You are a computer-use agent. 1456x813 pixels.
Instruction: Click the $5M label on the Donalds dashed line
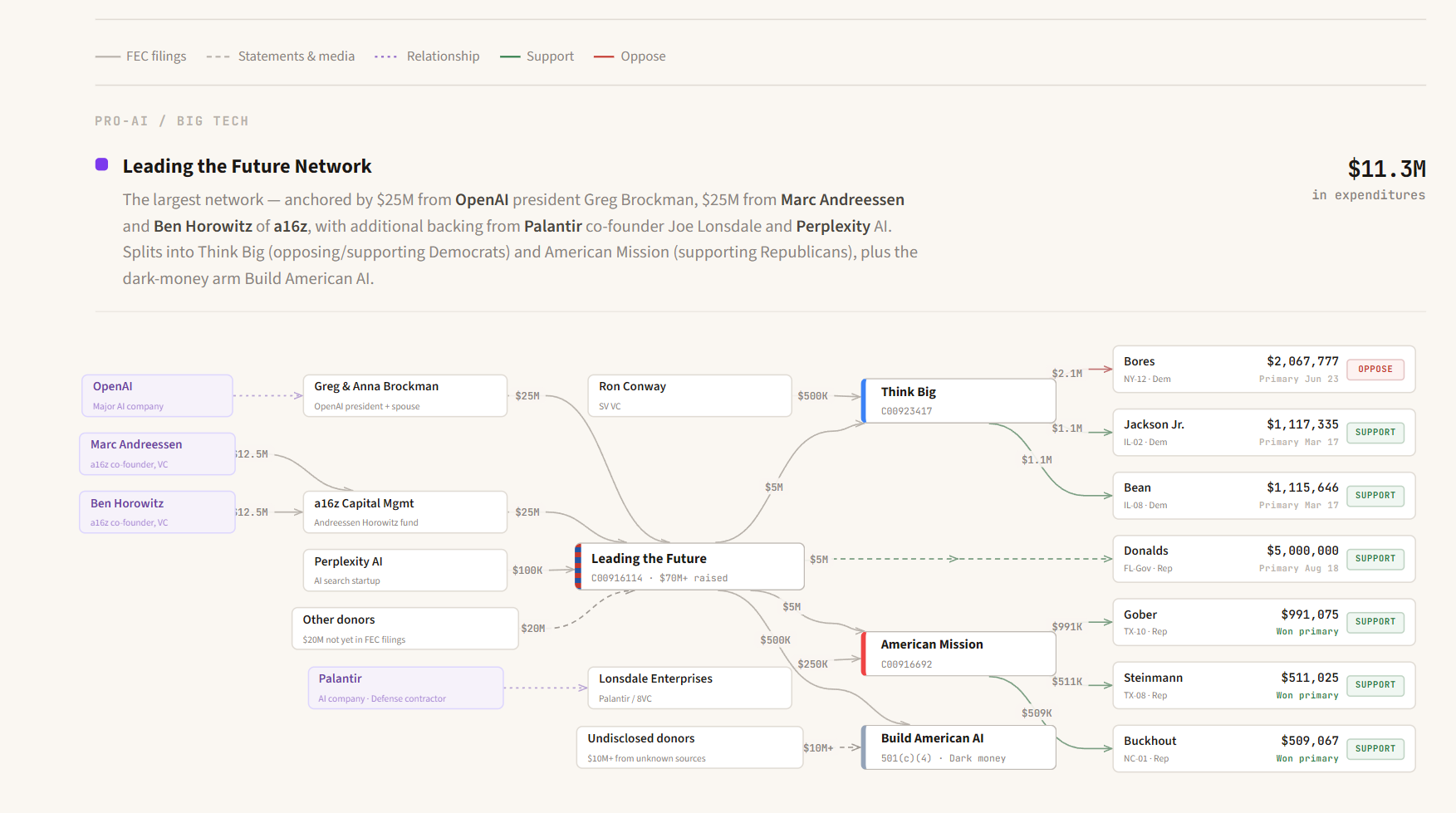coord(819,560)
